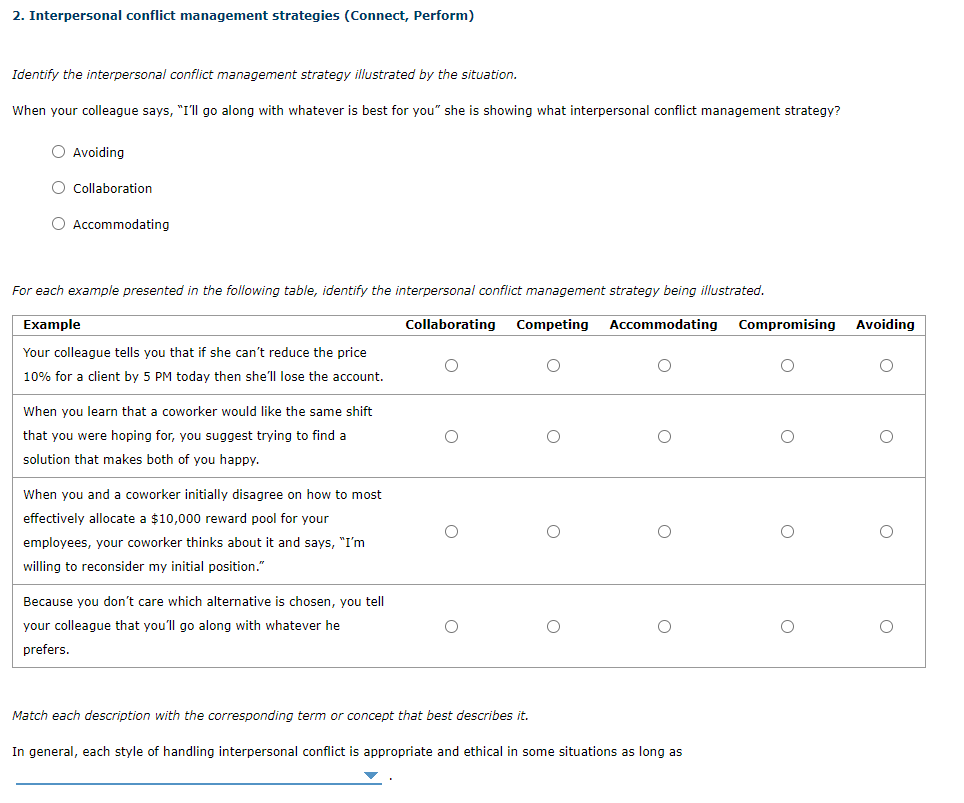Mark Accommodating for the last table example
This screenshot has width=964, height=803.
(664, 626)
